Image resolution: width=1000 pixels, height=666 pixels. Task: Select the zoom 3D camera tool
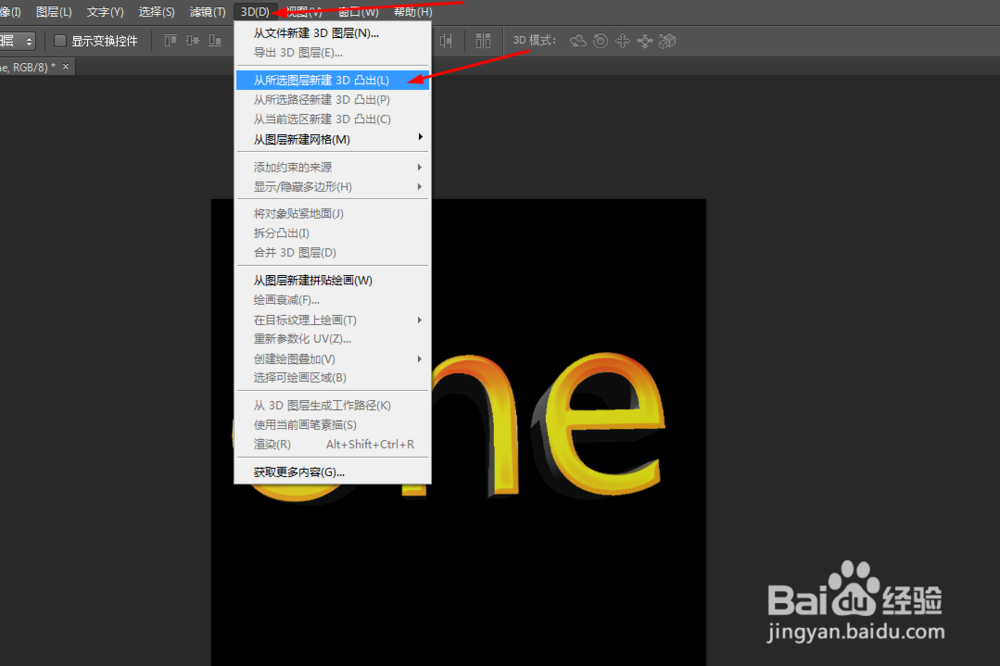(668, 41)
